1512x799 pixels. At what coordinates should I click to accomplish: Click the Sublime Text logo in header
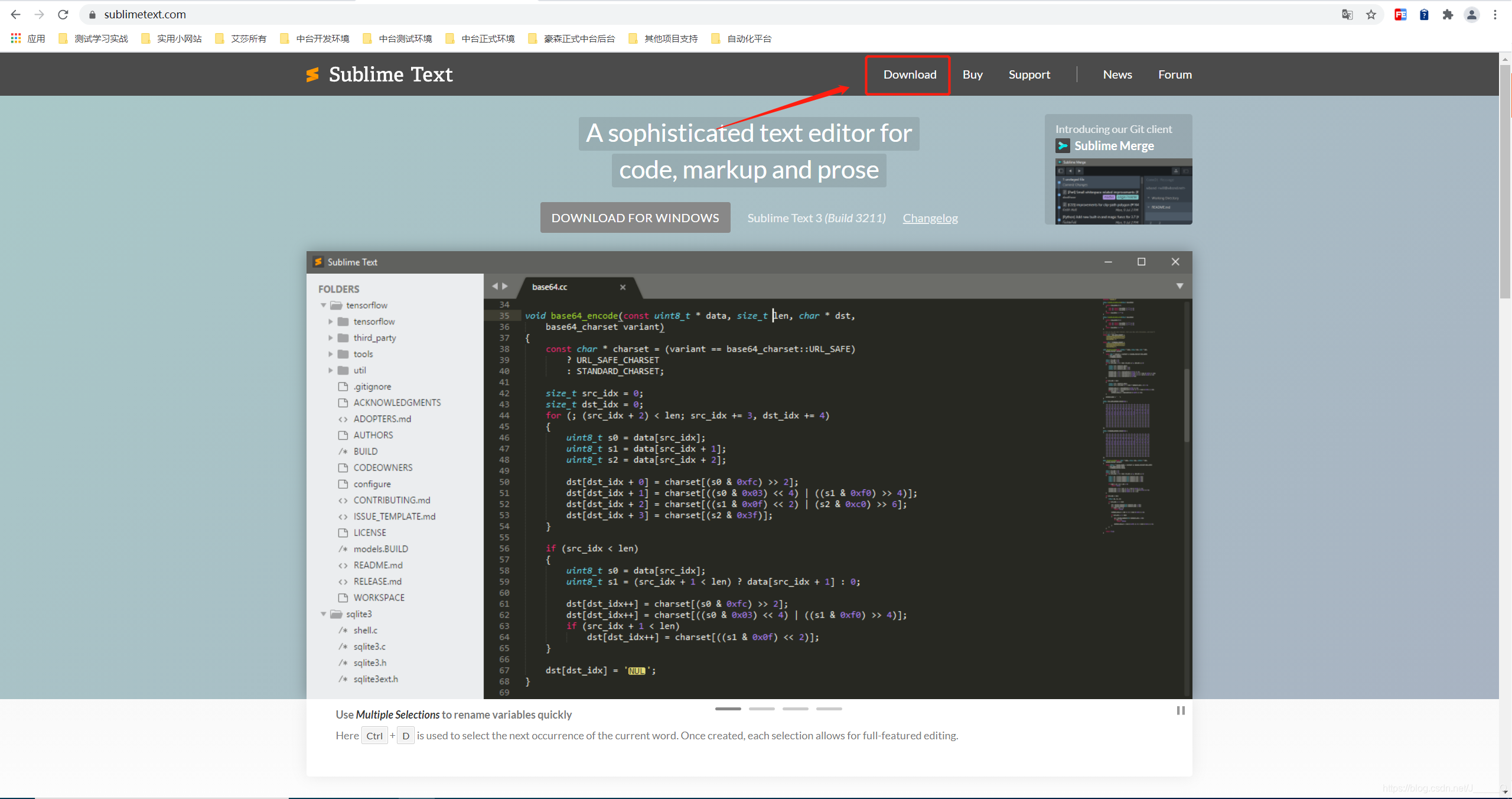click(313, 74)
